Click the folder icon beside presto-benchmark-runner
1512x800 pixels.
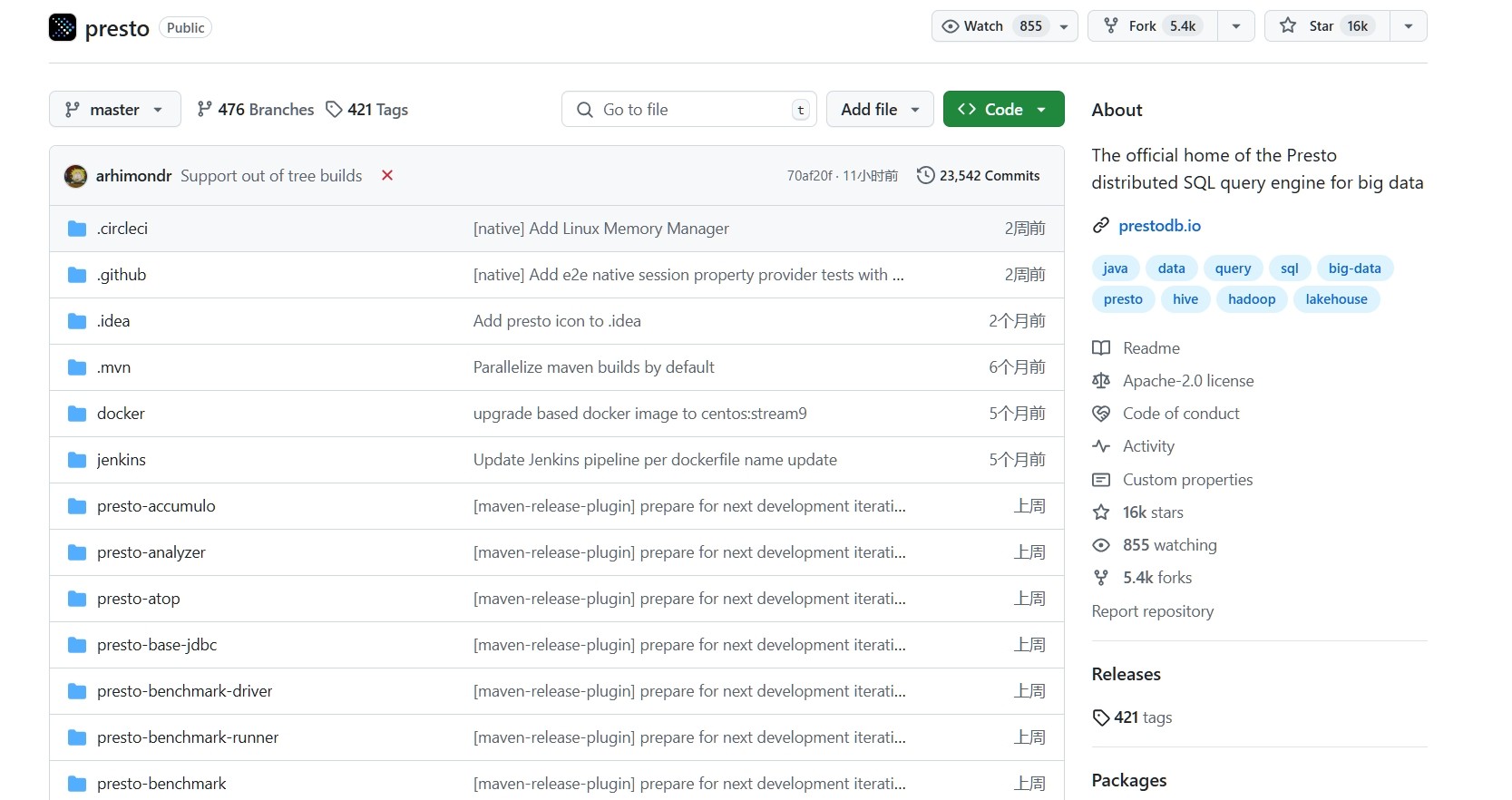click(77, 737)
